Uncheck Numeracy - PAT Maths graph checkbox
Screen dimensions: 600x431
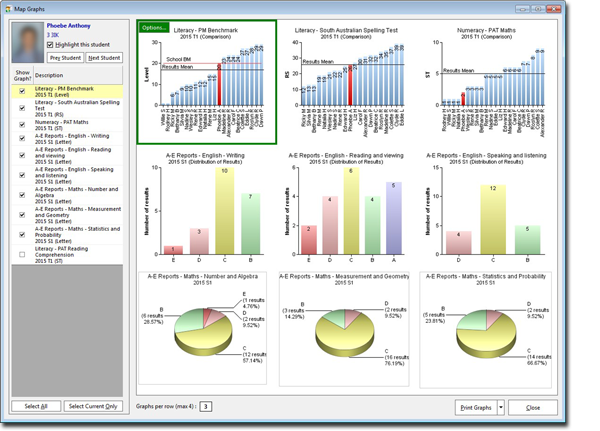pyautogui.click(x=22, y=125)
